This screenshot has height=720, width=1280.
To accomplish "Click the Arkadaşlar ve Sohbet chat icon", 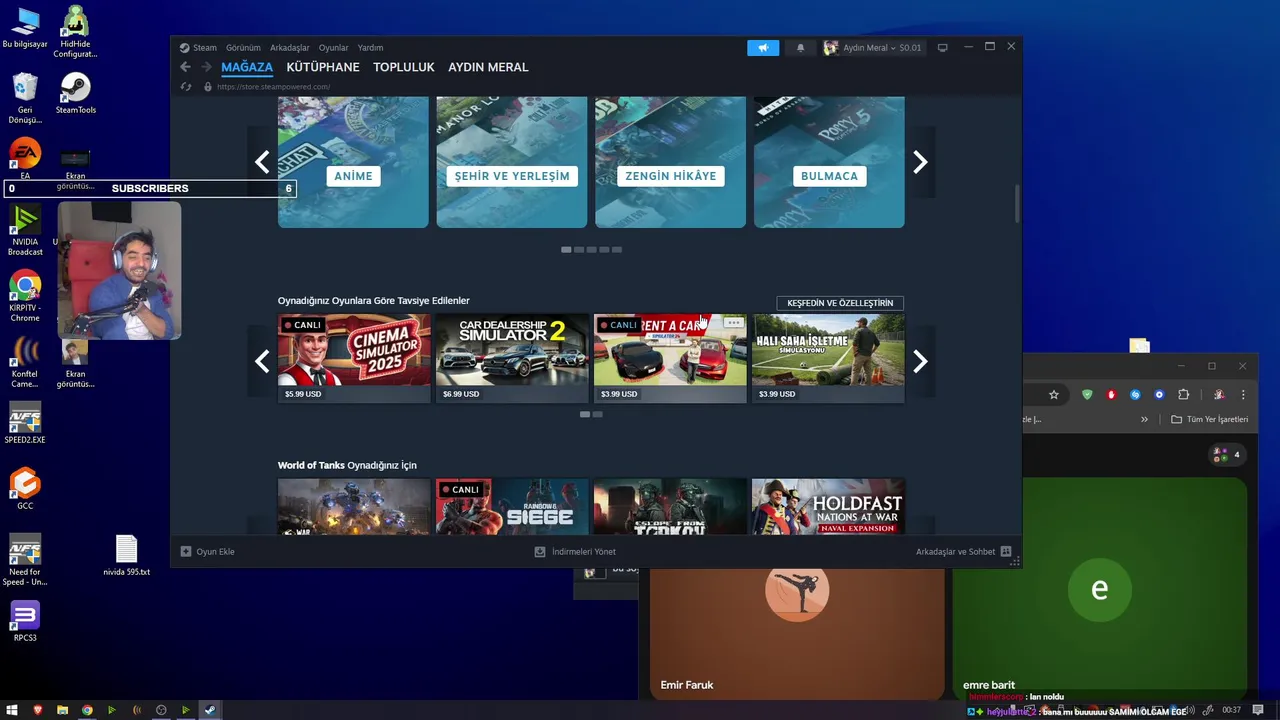I will click(x=1006, y=551).
